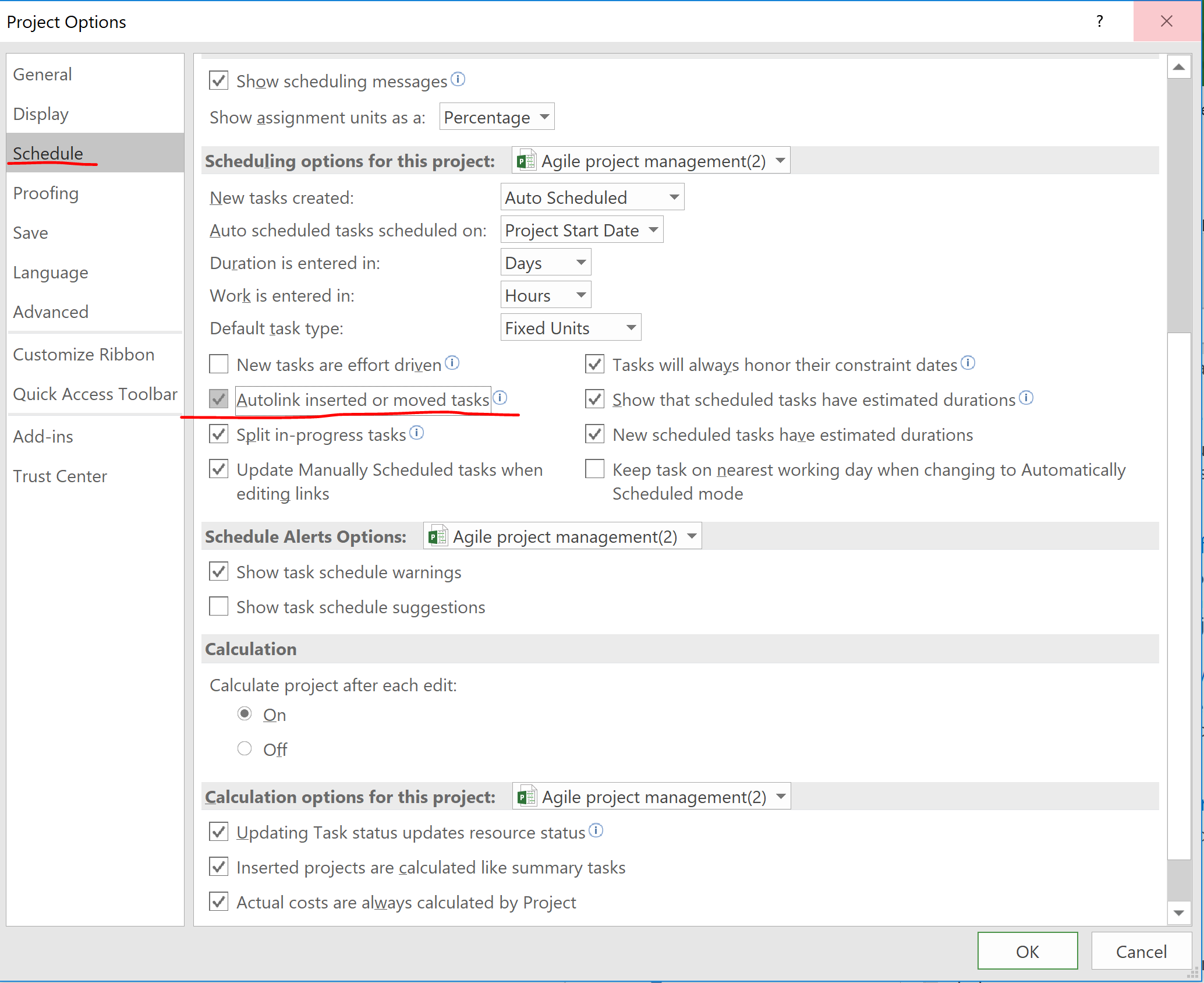The width and height of the screenshot is (1204, 983).
Task: Click info icon after Split in-progress tasks
Action: [x=417, y=433]
